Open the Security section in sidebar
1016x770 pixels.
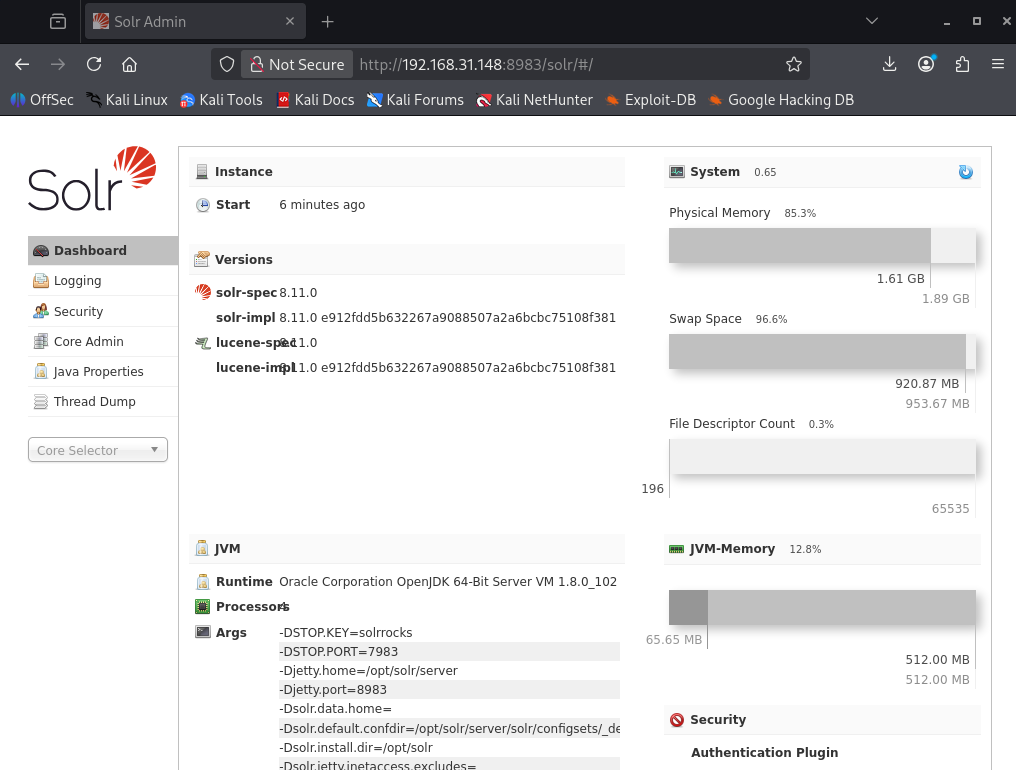pyautogui.click(x=78, y=311)
